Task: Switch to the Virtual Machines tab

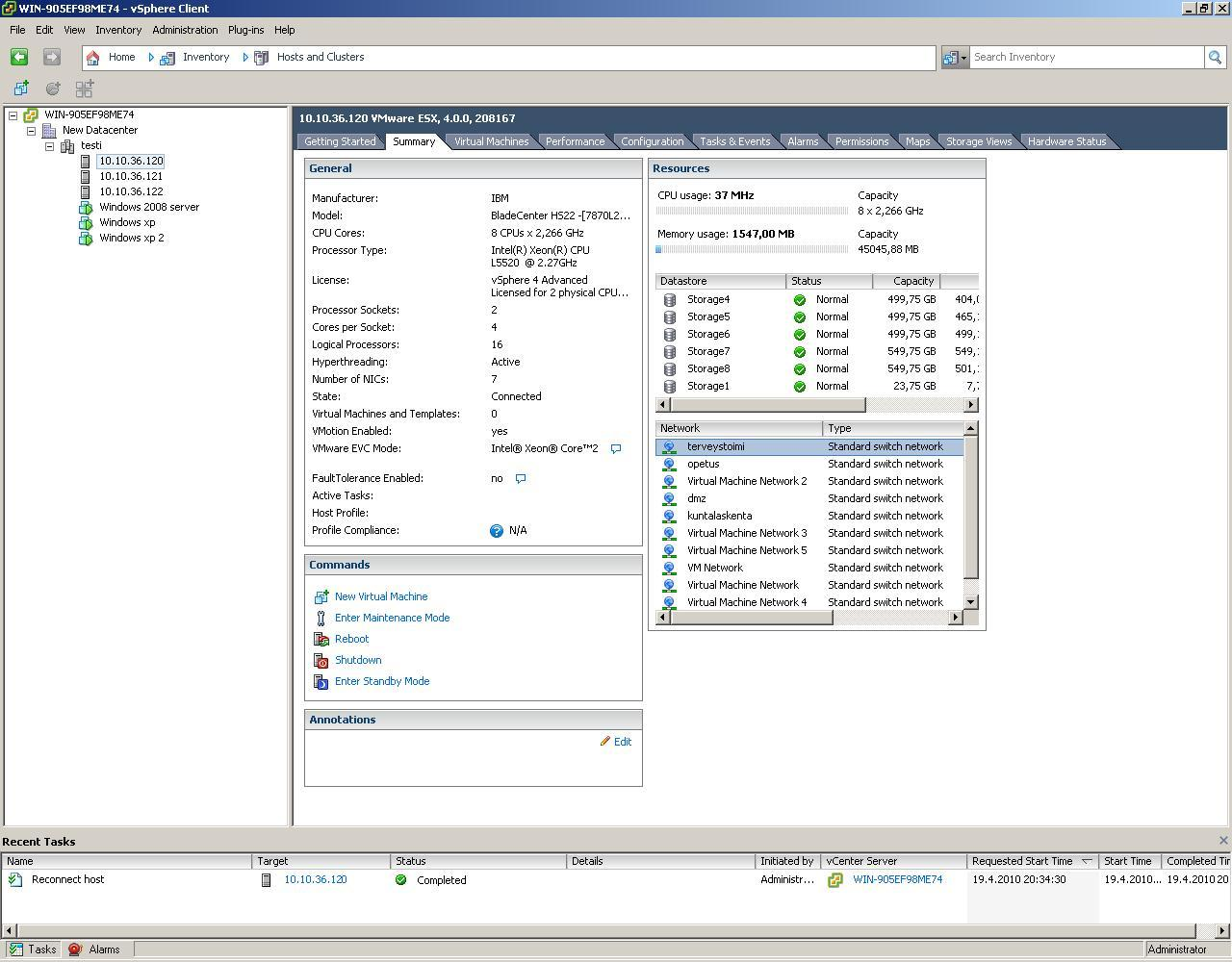Action: (x=491, y=141)
